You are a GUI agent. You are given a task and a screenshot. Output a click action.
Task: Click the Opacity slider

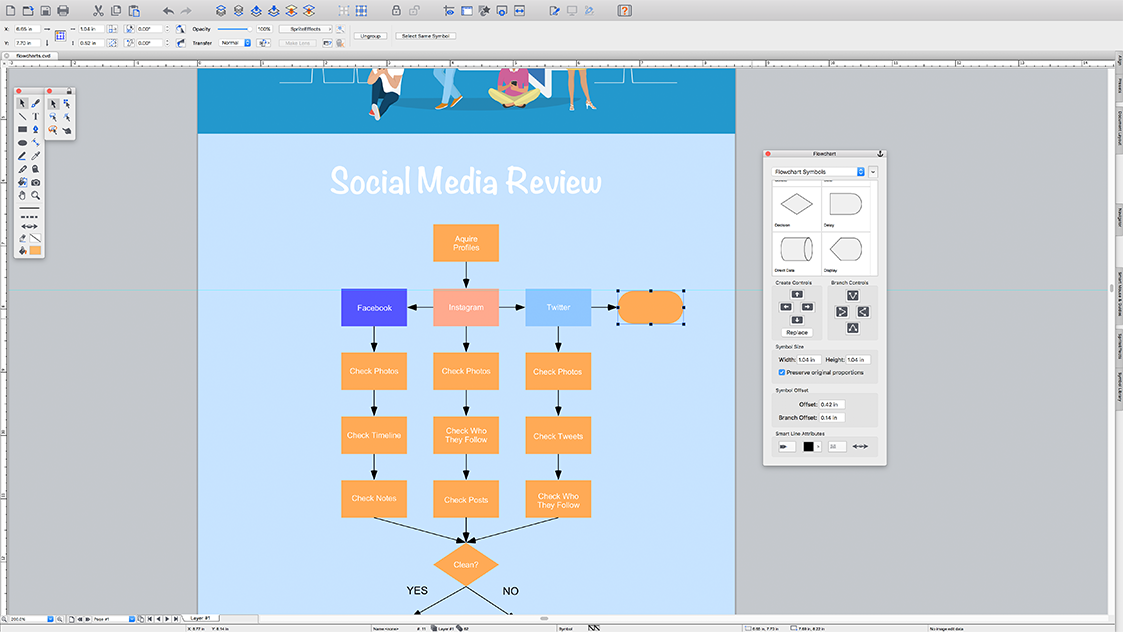[x=234, y=29]
